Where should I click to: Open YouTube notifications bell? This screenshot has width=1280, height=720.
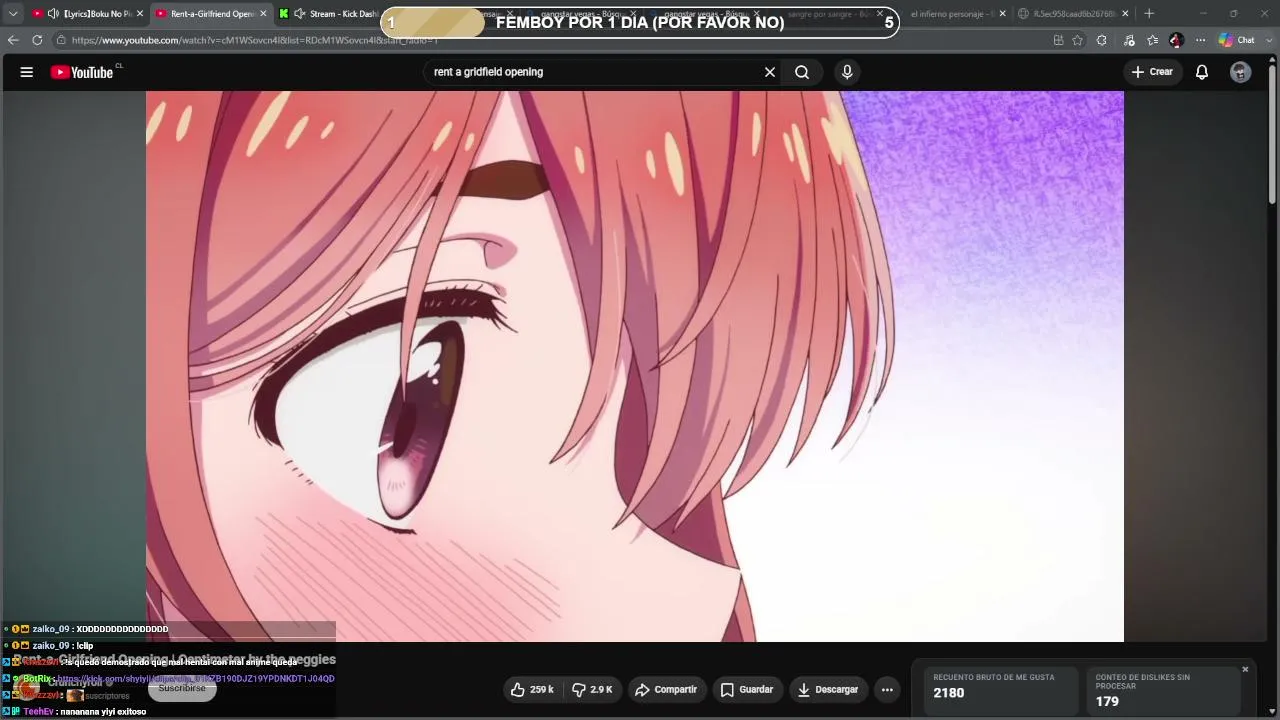[x=1202, y=72]
